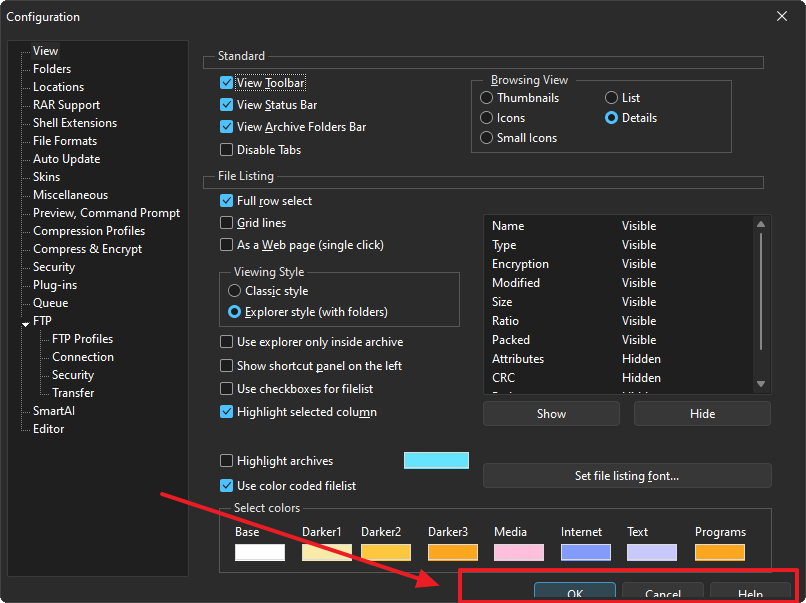
Task: Change the Internet color swatch
Action: (x=586, y=553)
